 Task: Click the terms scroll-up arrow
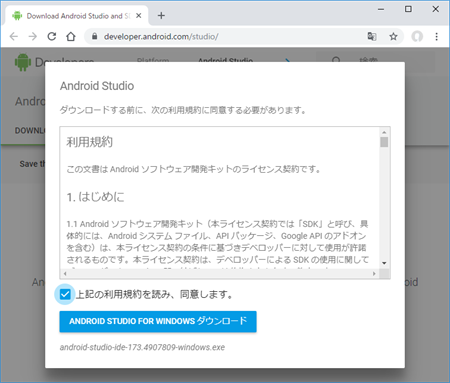point(384,132)
